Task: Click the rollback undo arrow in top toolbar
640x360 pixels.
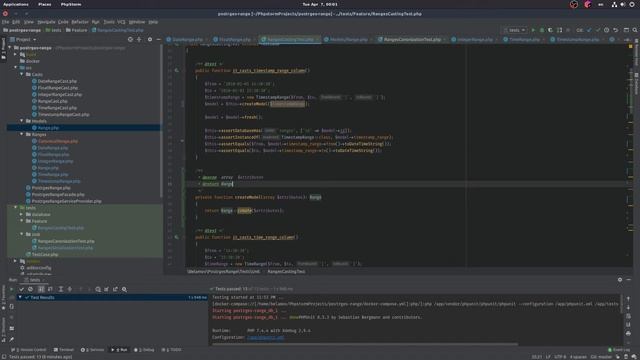Action: (616, 30)
